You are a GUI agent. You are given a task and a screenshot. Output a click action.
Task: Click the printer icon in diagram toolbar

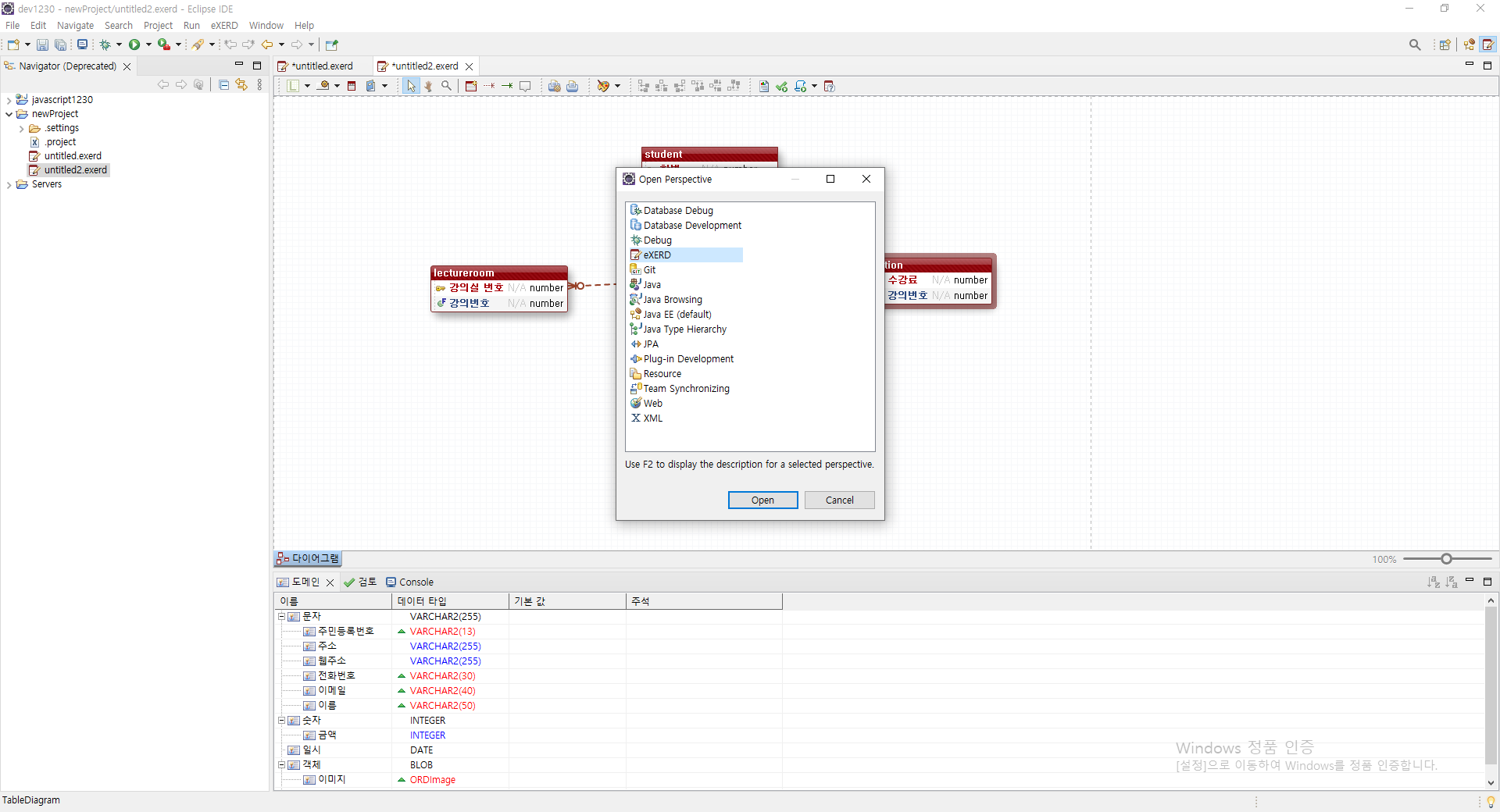click(572, 86)
